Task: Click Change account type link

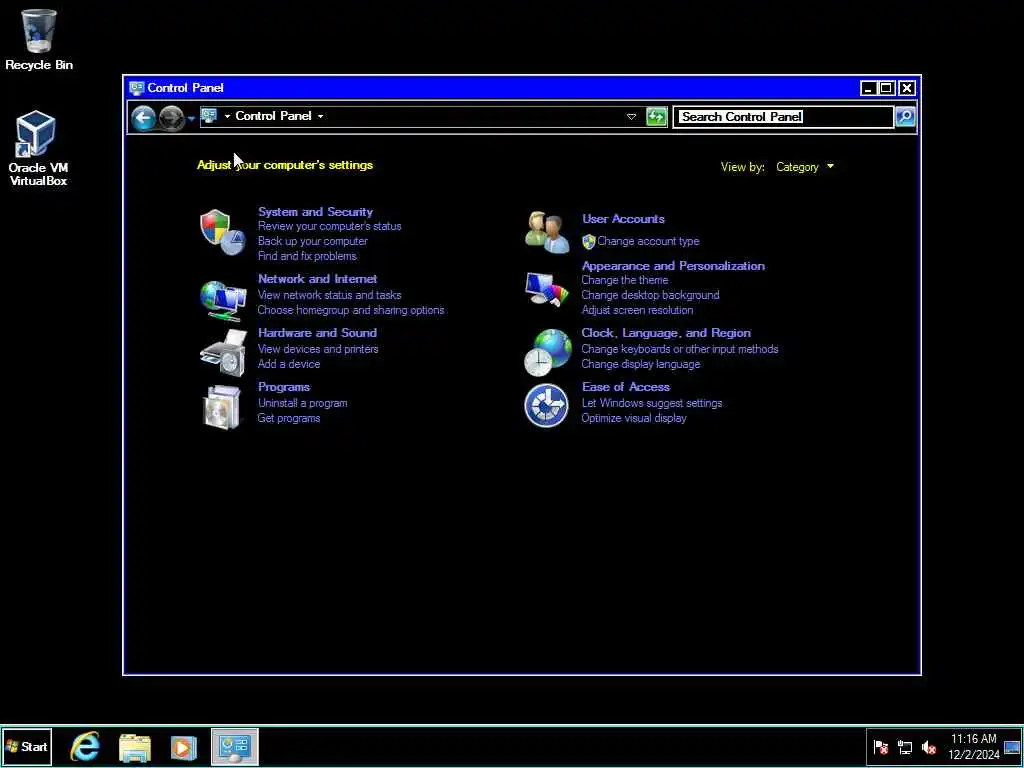Action: [648, 242]
